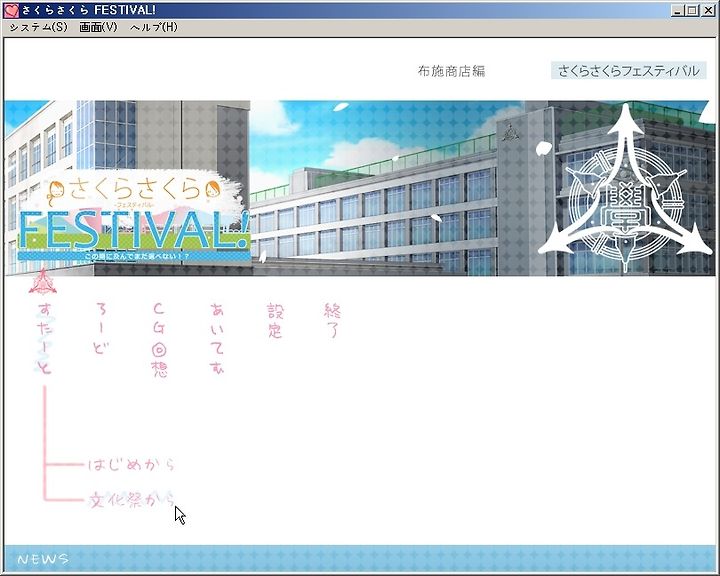This screenshot has width=720, height=576.
Task: Click the pink school emblem above すたーと
Action: tap(43, 282)
